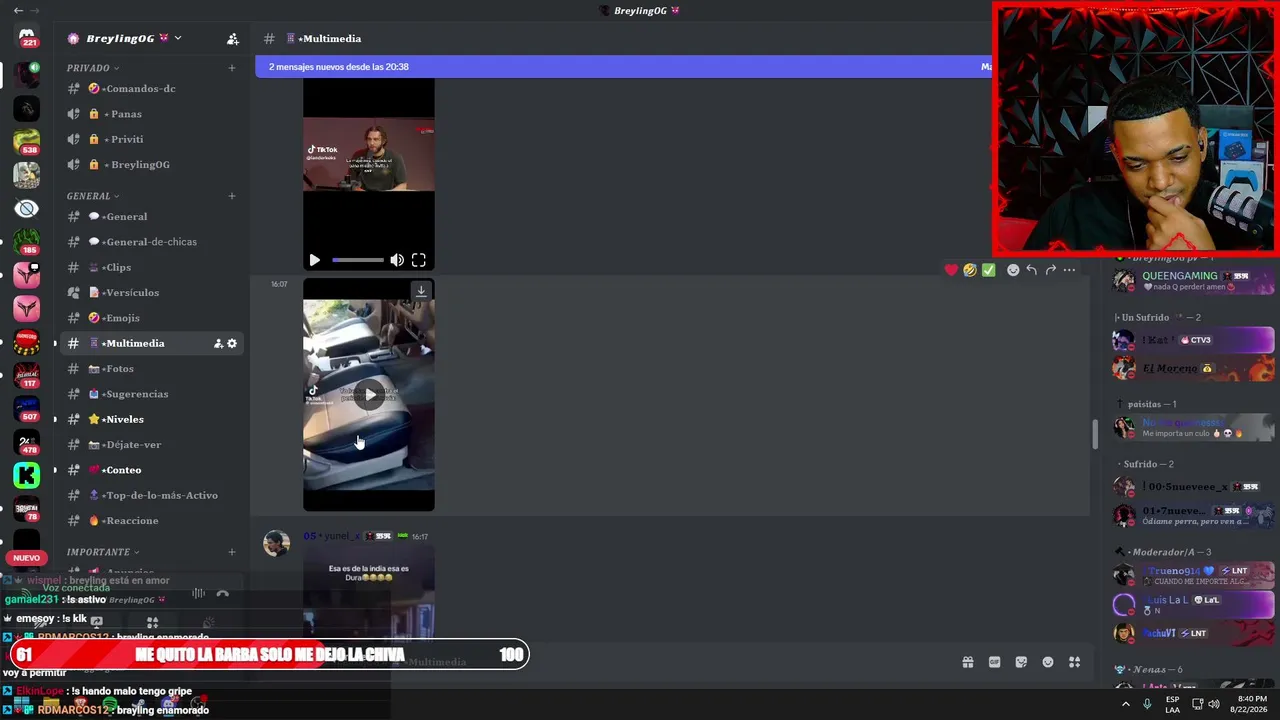Create a channel in GENERAL category
Viewport: 1280px width, 720px height.
point(232,196)
